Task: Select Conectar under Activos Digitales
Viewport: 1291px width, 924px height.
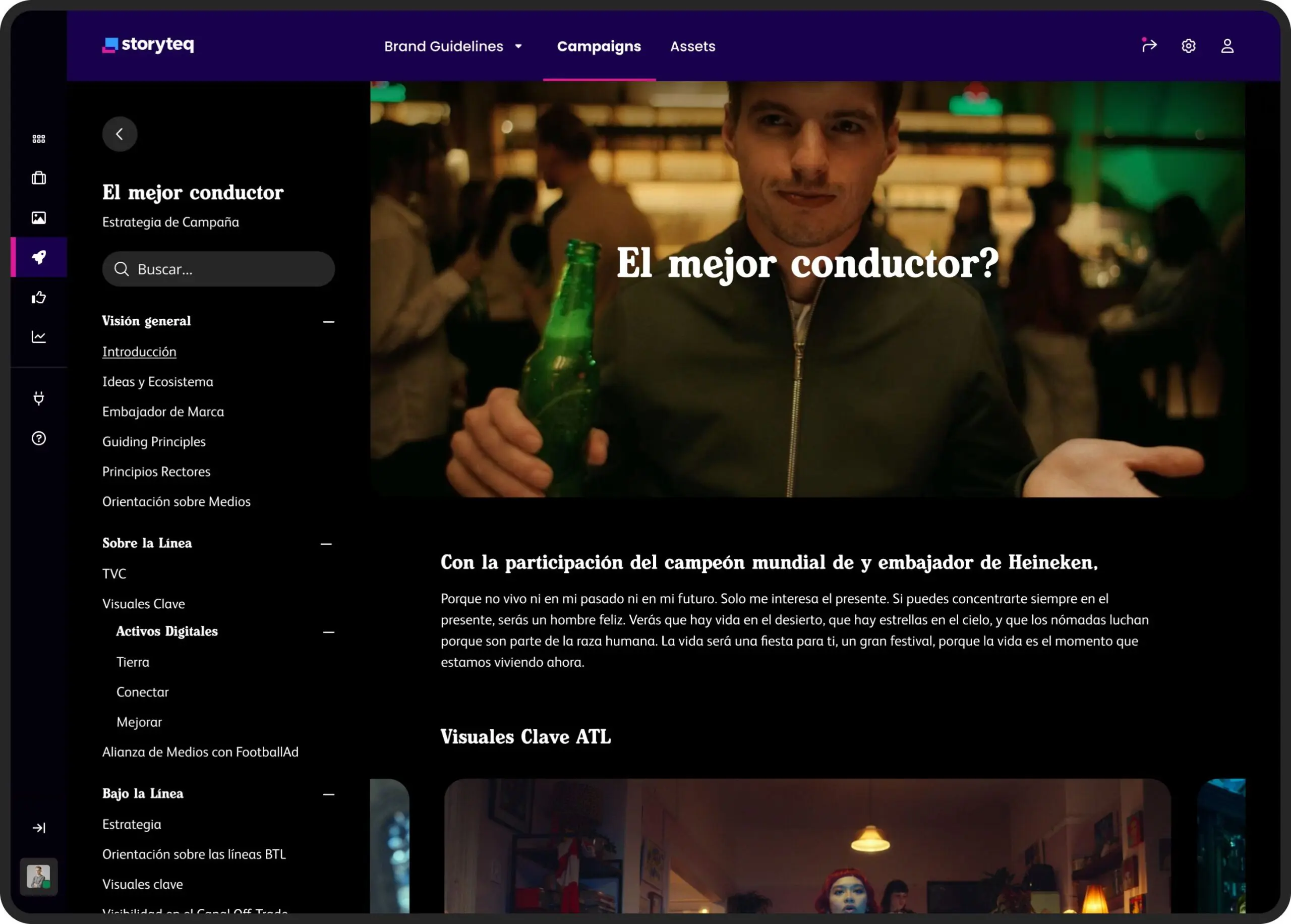Action: pos(143,692)
